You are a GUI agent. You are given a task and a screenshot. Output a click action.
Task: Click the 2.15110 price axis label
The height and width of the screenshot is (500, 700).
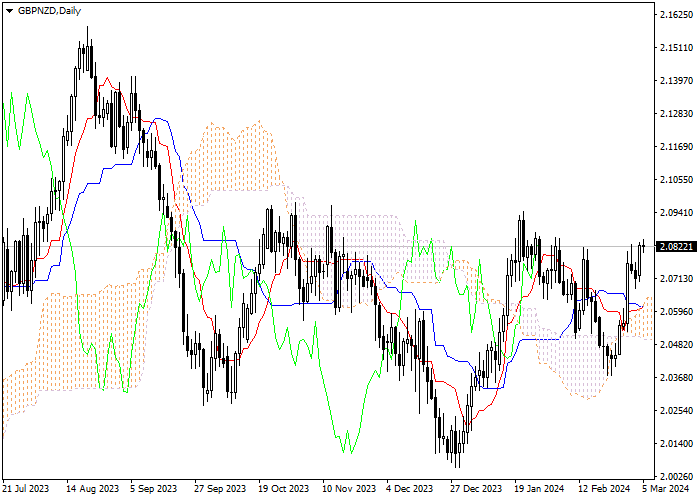676,48
